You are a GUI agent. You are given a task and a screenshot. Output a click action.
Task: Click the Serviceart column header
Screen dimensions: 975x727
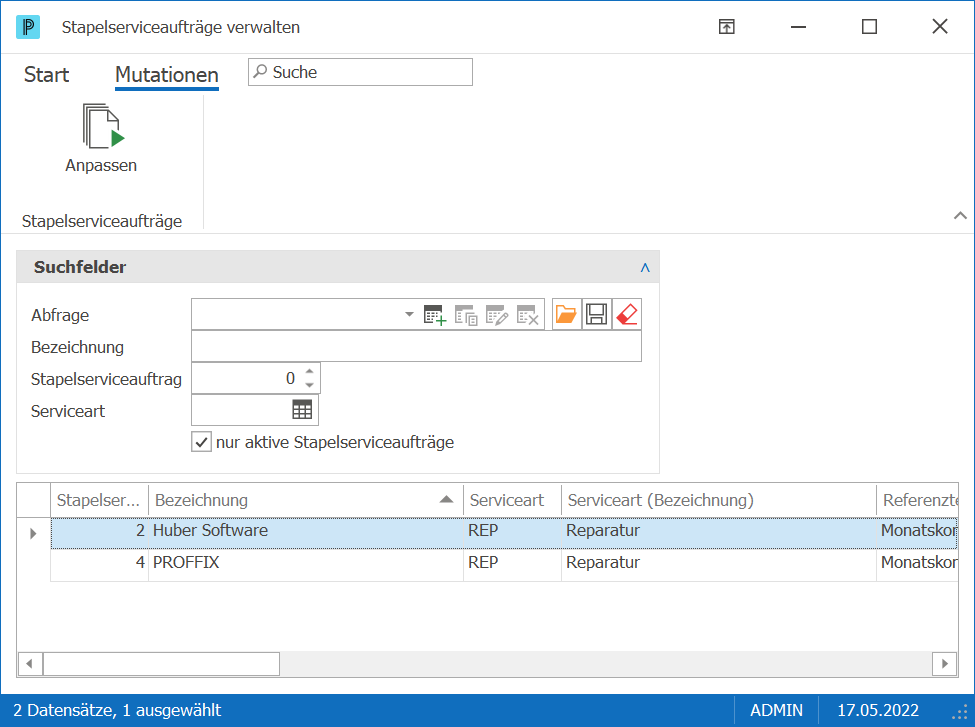click(512, 500)
